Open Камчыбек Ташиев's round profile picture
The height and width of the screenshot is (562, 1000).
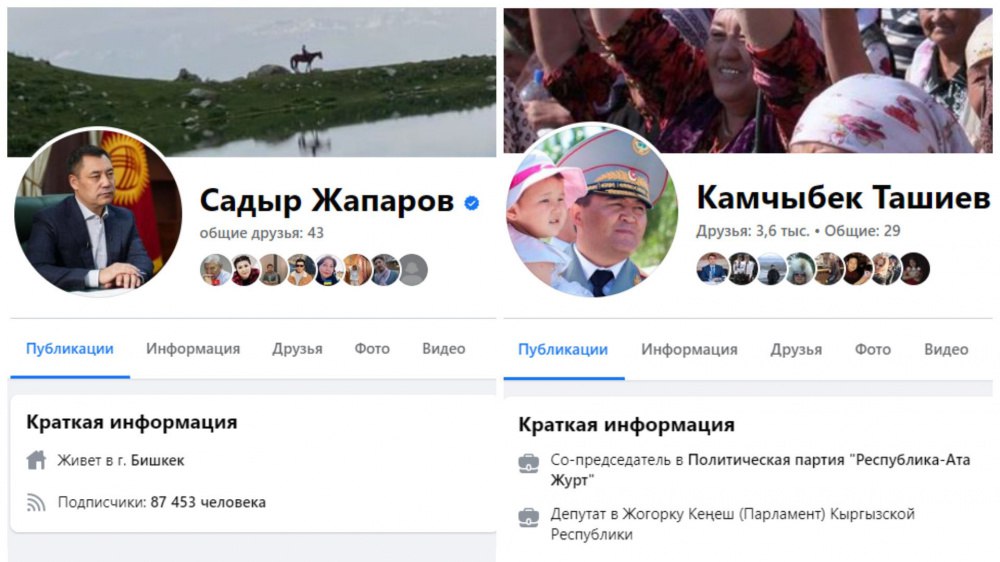click(592, 210)
